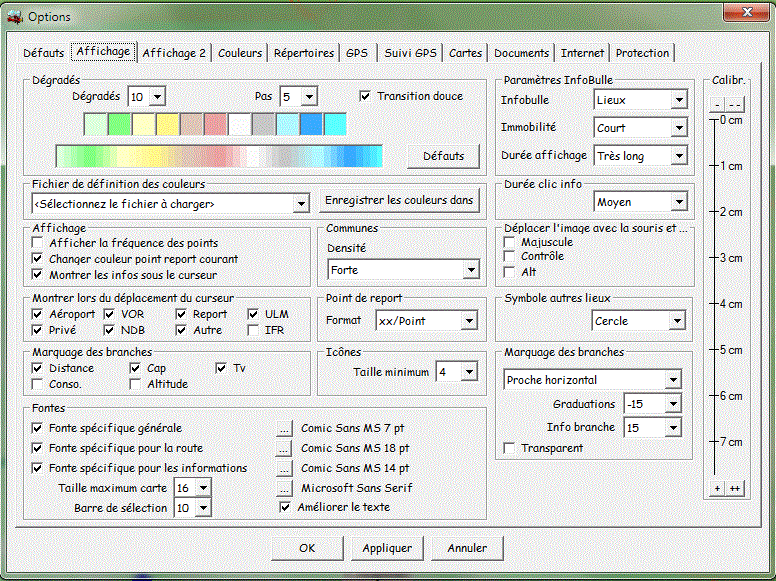Switch to the Affichage 2 tab
Viewport: 776px width, 581px height.
[174, 53]
